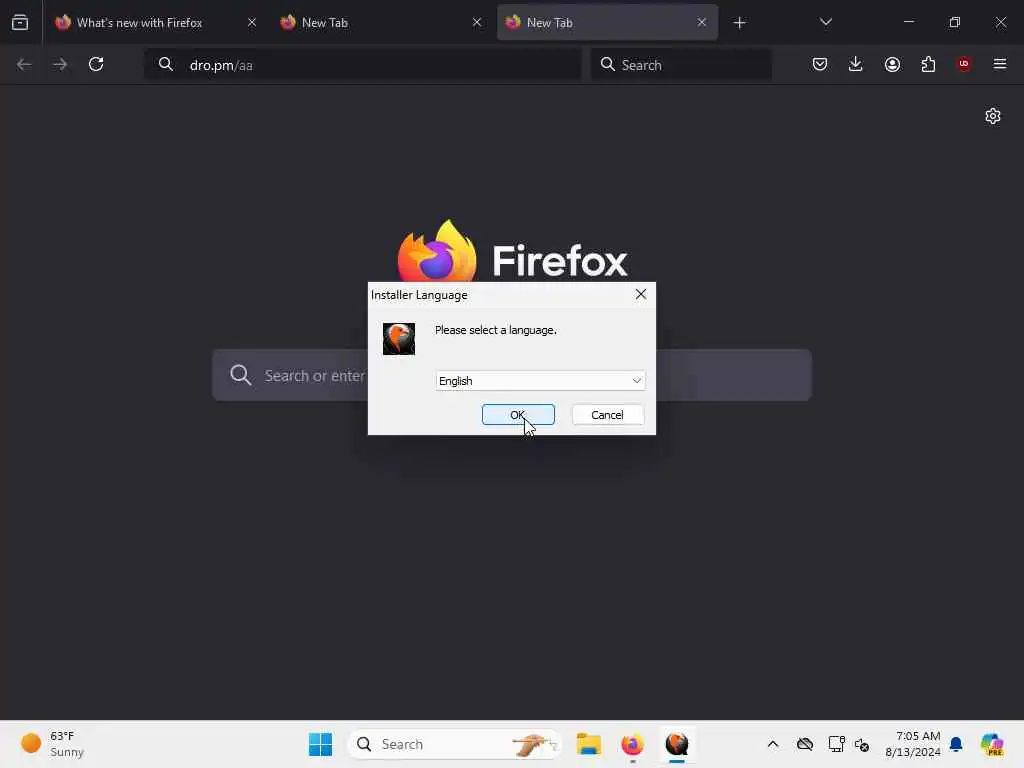
Task: Click Firefox icon in taskbar
Action: 632,744
